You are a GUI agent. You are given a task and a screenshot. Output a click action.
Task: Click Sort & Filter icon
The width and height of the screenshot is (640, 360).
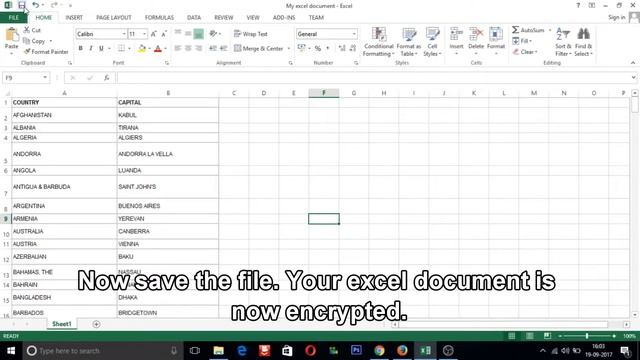point(563,34)
